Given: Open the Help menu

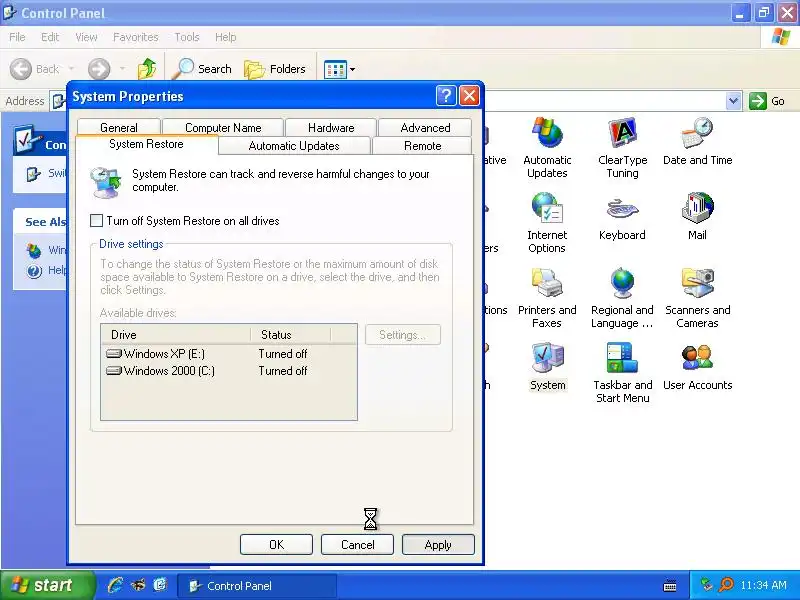Looking at the screenshot, I should [225, 37].
